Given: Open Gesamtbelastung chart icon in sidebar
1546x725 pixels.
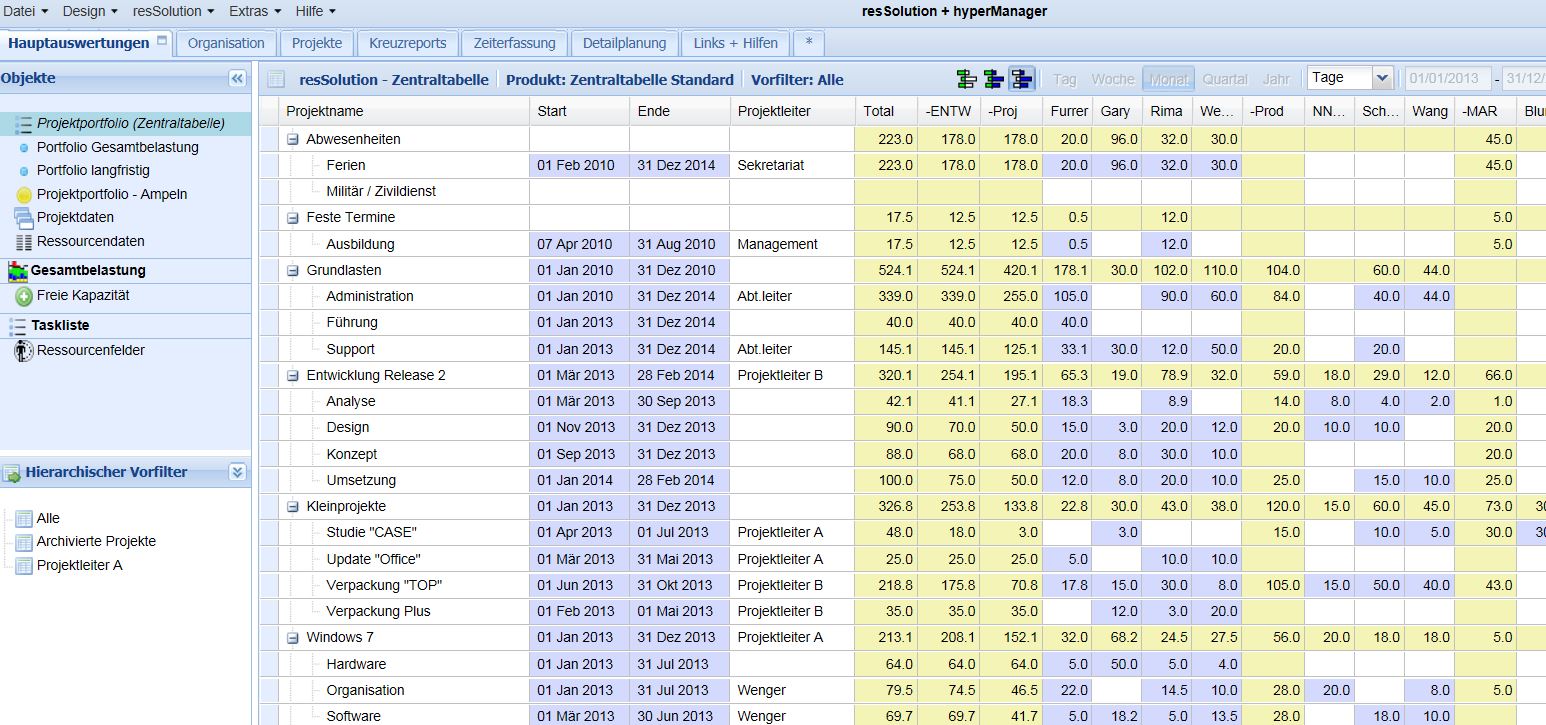Looking at the screenshot, I should pyautogui.click(x=17, y=270).
